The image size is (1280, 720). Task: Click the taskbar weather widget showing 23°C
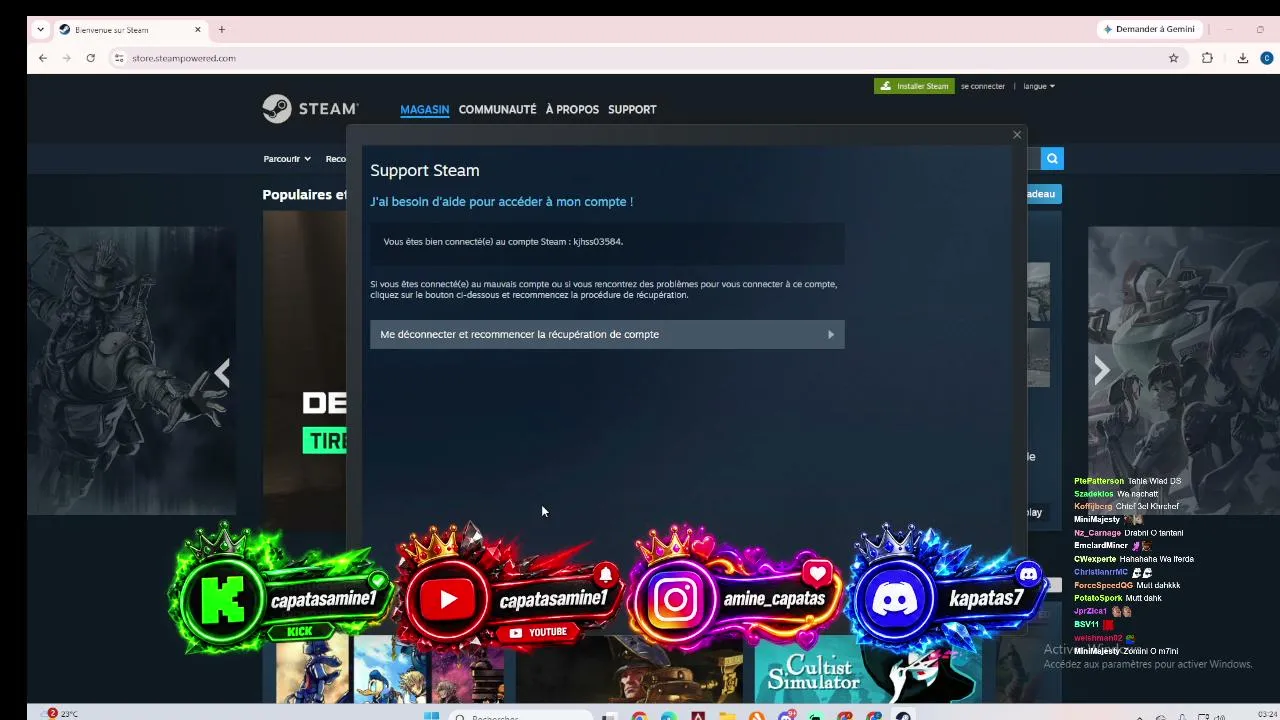[62, 714]
